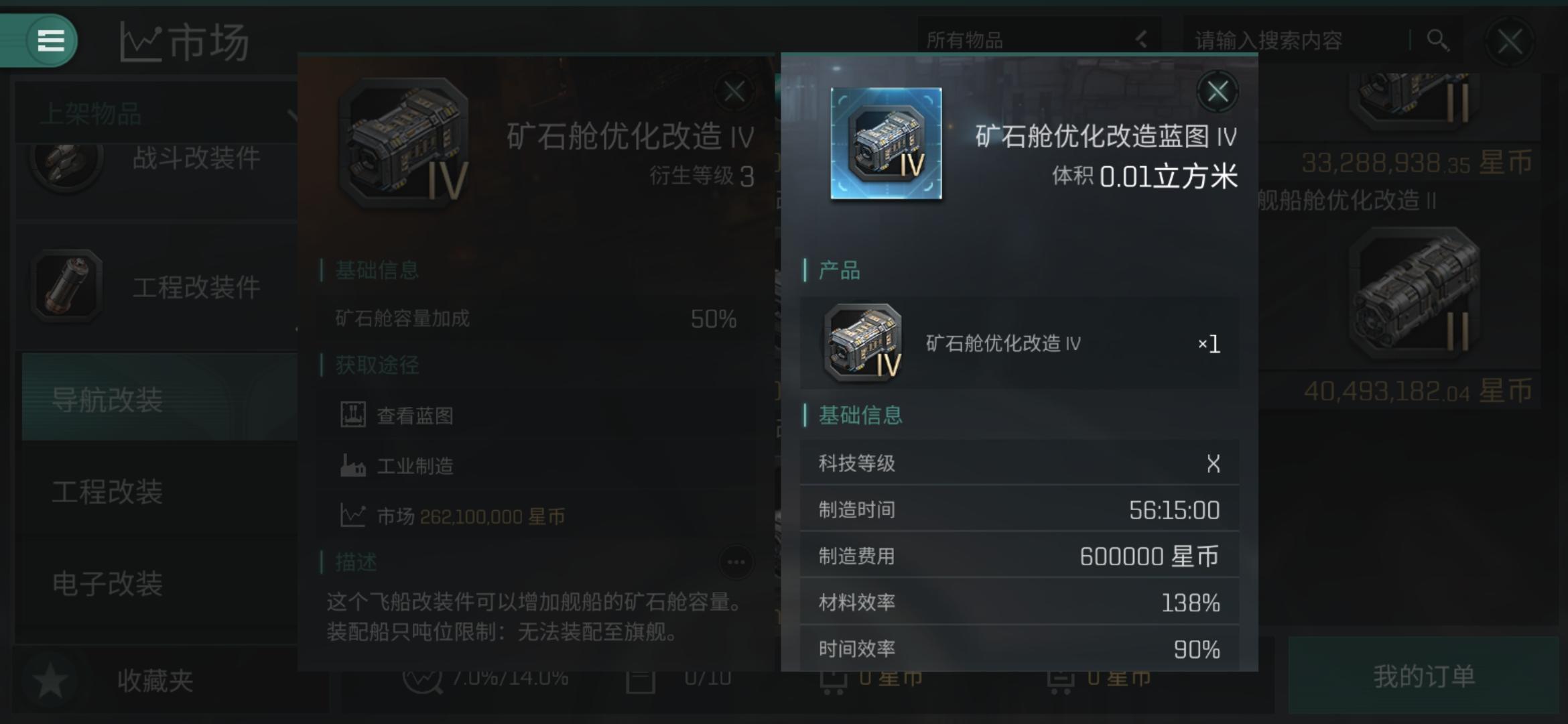Open the description more-options ellipsis button
The image size is (1568, 724).
point(736,562)
